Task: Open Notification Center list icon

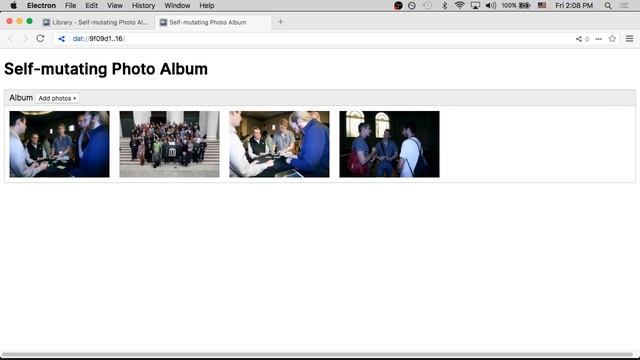Action: [x=624, y=5]
